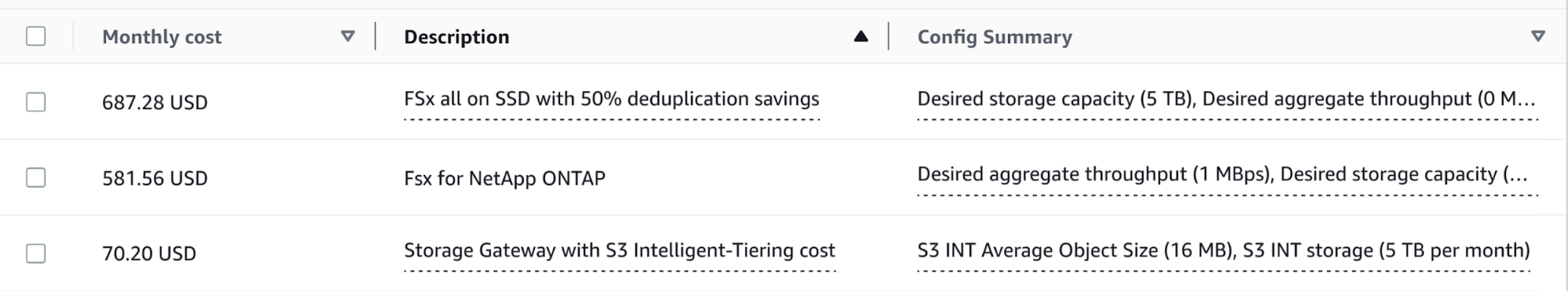Show config summary starting Desired aggregate throughput (1 MBps)

pyautogui.click(x=1223, y=175)
